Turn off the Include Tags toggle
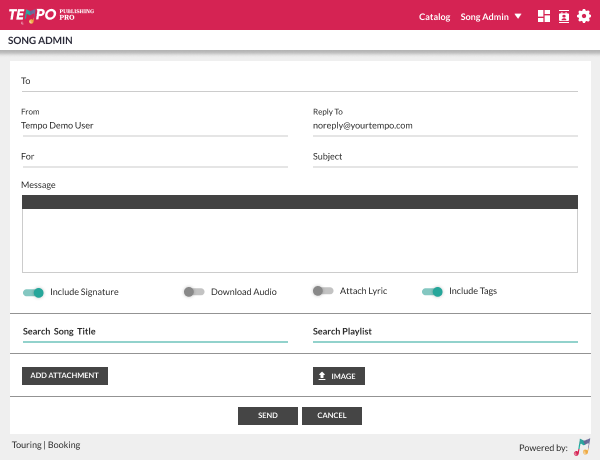600x460 pixels. click(432, 291)
